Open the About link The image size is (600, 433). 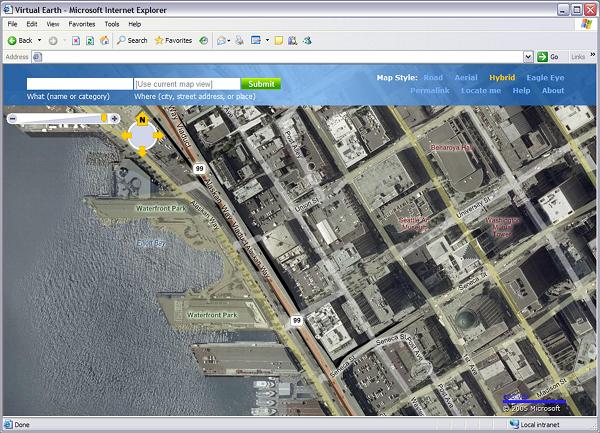(553, 91)
